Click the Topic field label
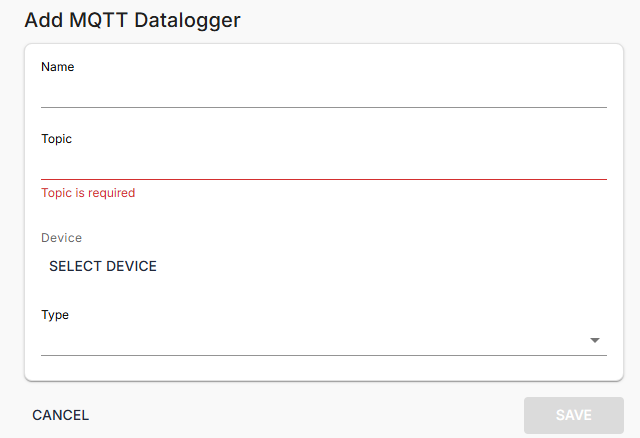This screenshot has width=640, height=438. coord(57,139)
